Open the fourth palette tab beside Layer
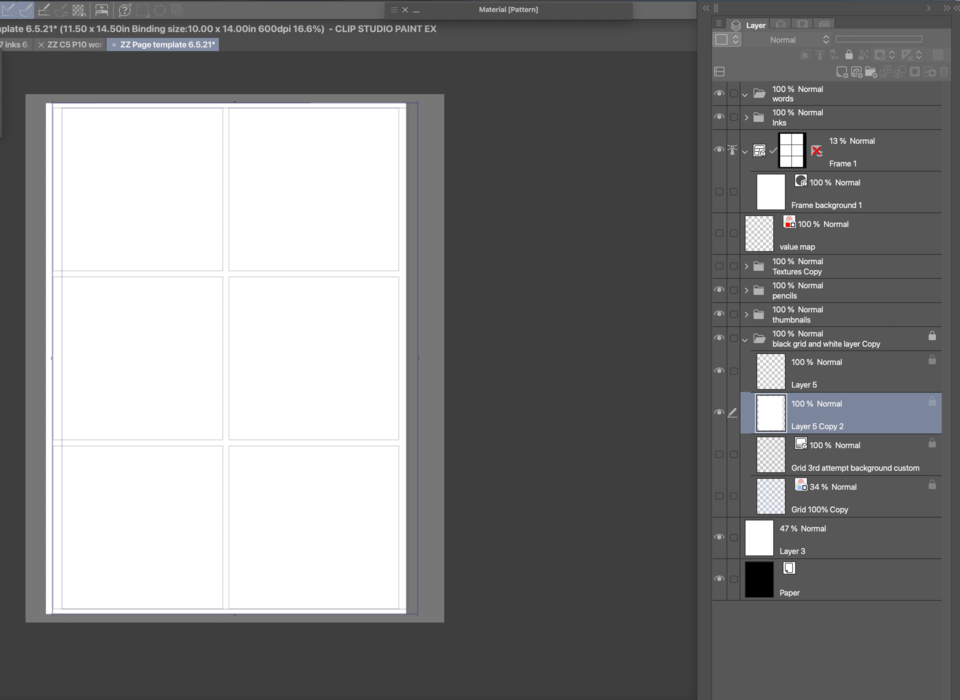 coord(825,24)
